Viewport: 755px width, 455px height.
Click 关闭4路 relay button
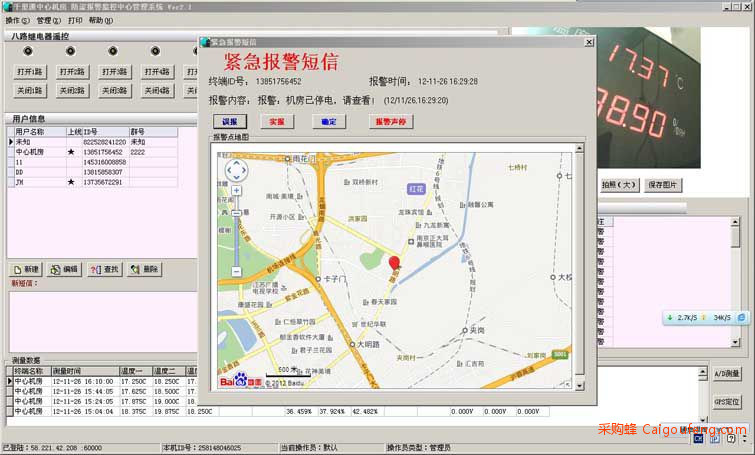coord(157,91)
